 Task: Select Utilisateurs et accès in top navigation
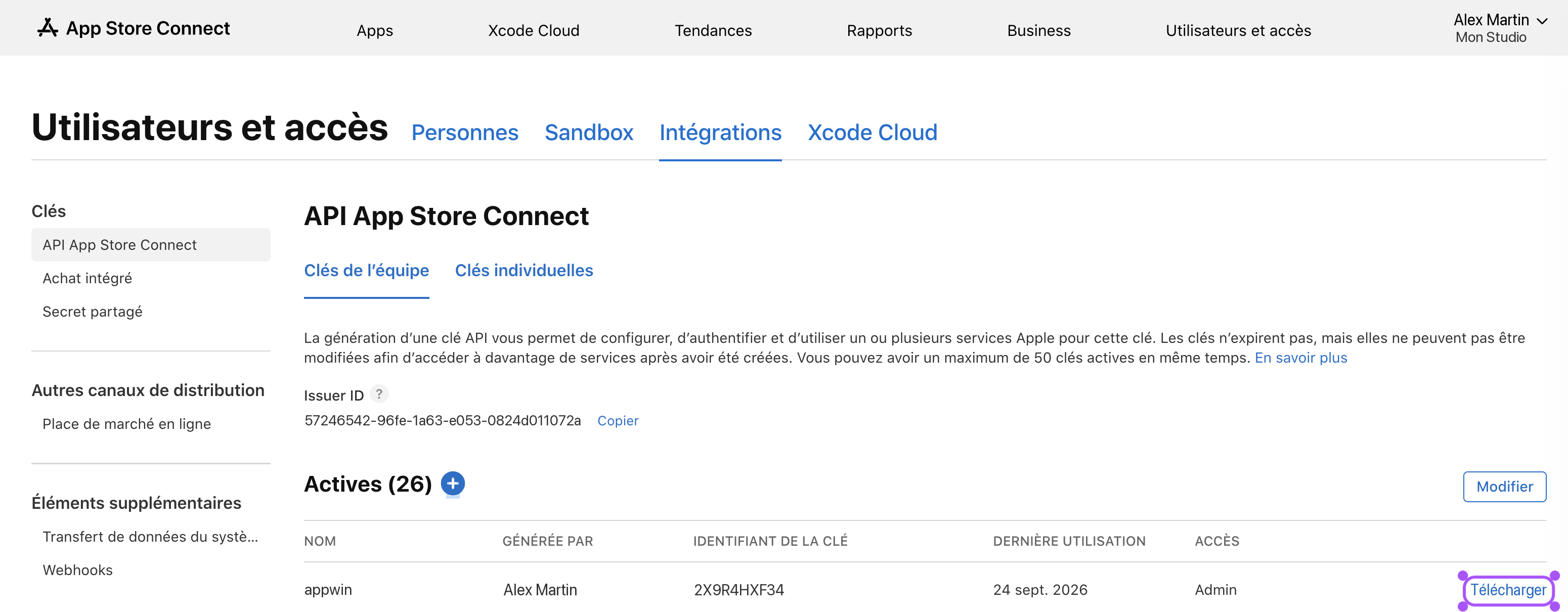[x=1238, y=30]
